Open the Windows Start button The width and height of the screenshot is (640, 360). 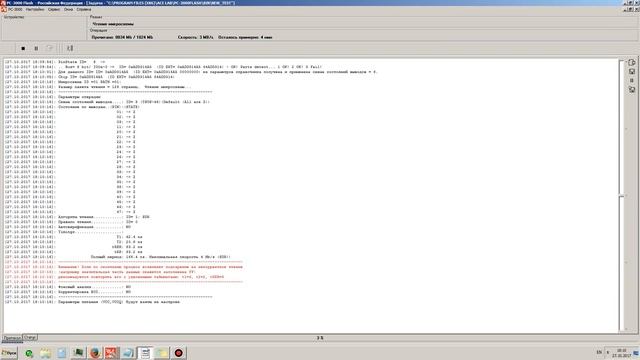point(9,353)
